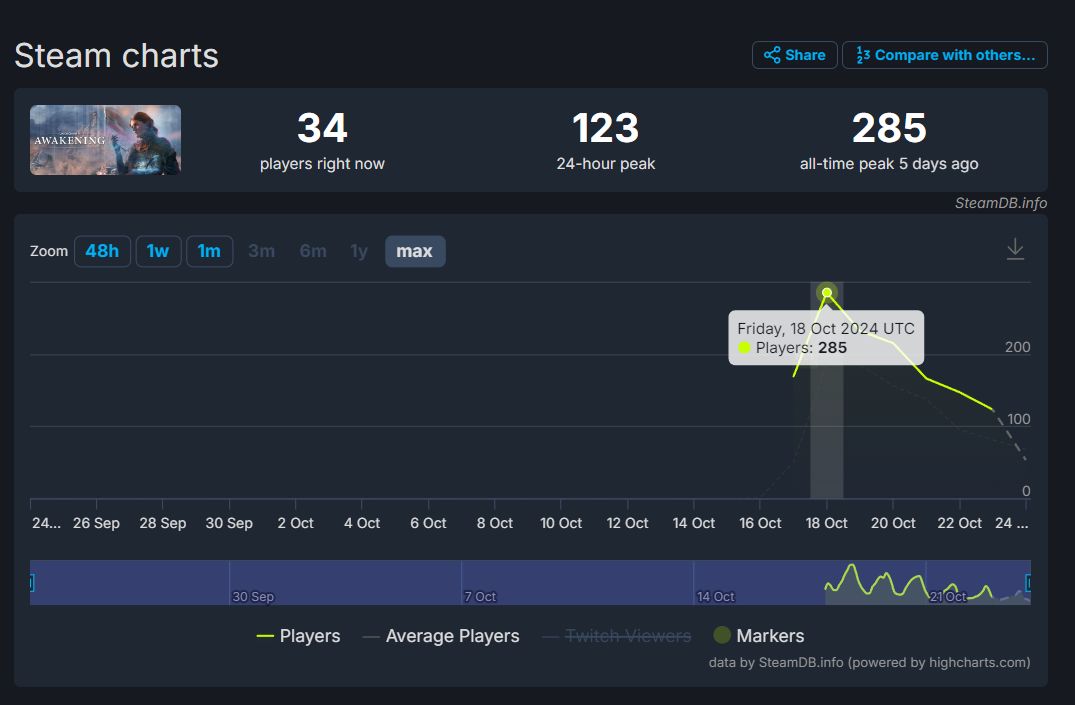The height and width of the screenshot is (705, 1075).
Task: Open Compare with others dialog
Action: [x=945, y=55]
